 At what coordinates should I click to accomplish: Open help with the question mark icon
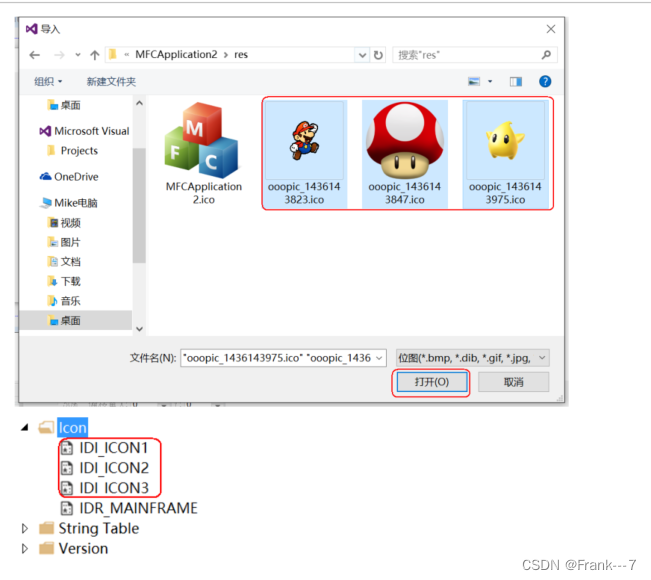point(545,81)
